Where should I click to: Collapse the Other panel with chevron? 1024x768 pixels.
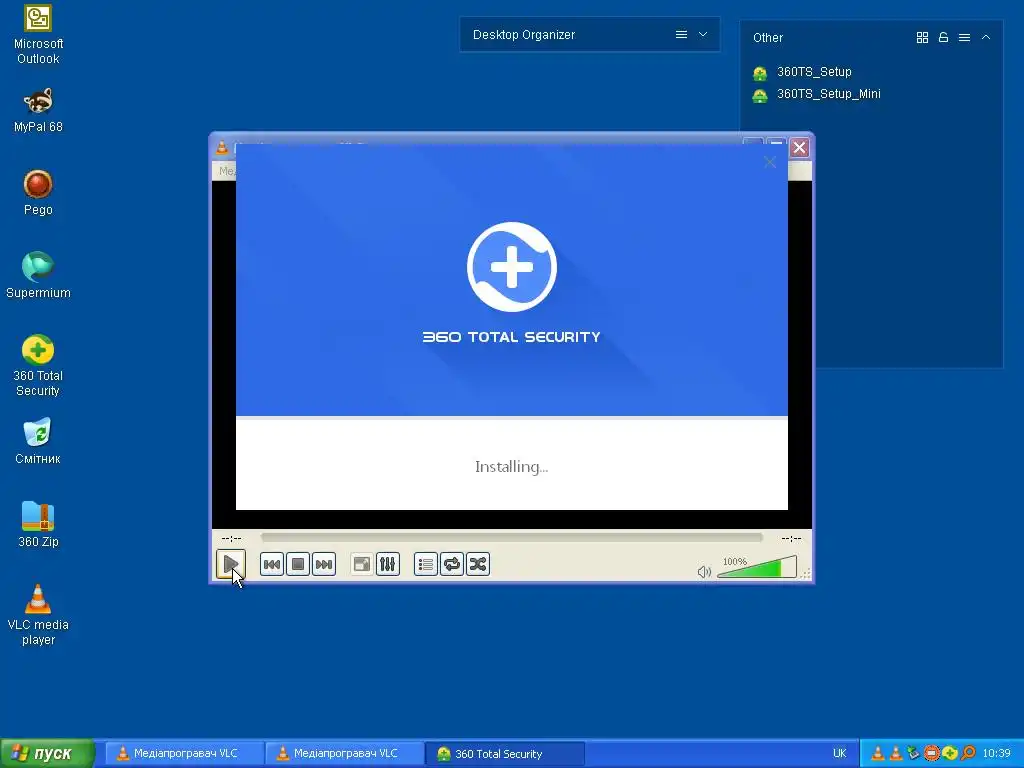point(985,38)
